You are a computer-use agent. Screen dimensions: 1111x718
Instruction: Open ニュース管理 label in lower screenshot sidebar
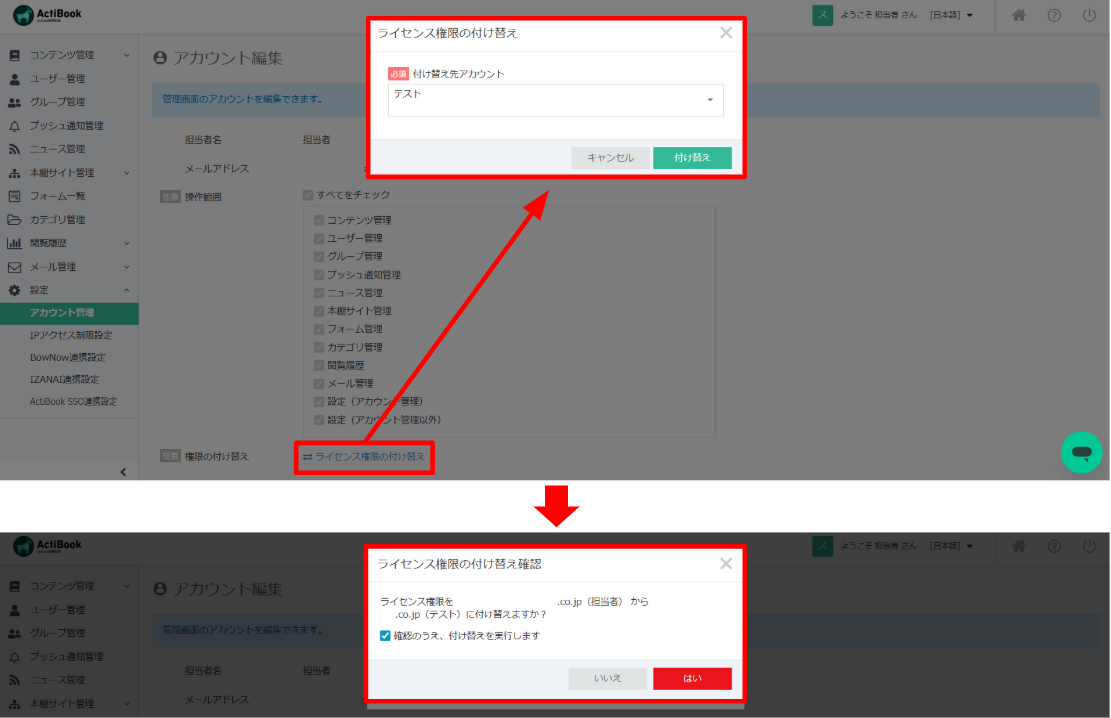tap(57, 680)
